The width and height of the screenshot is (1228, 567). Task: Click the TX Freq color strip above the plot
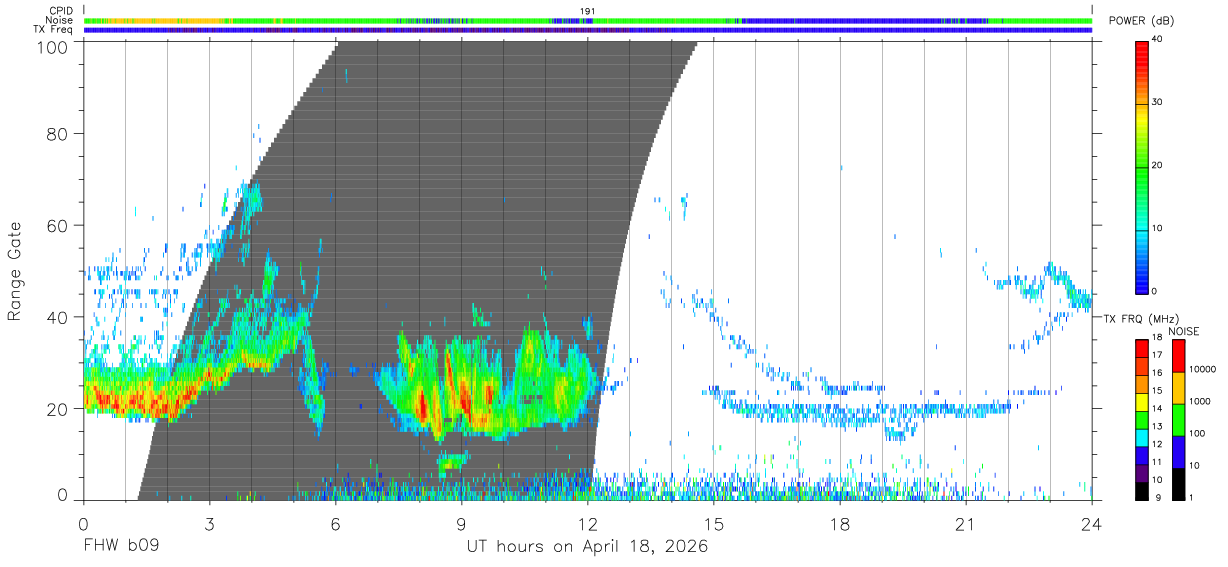coord(588,30)
